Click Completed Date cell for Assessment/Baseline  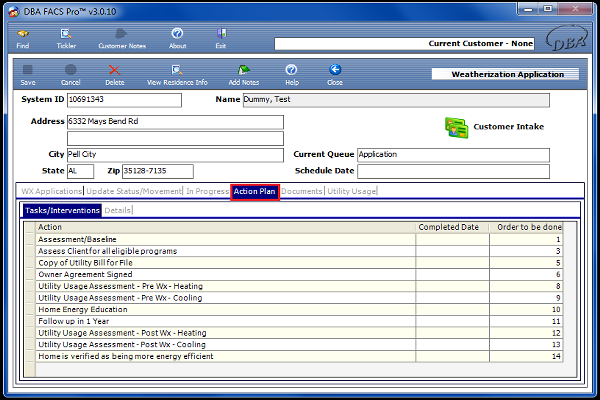point(452,239)
